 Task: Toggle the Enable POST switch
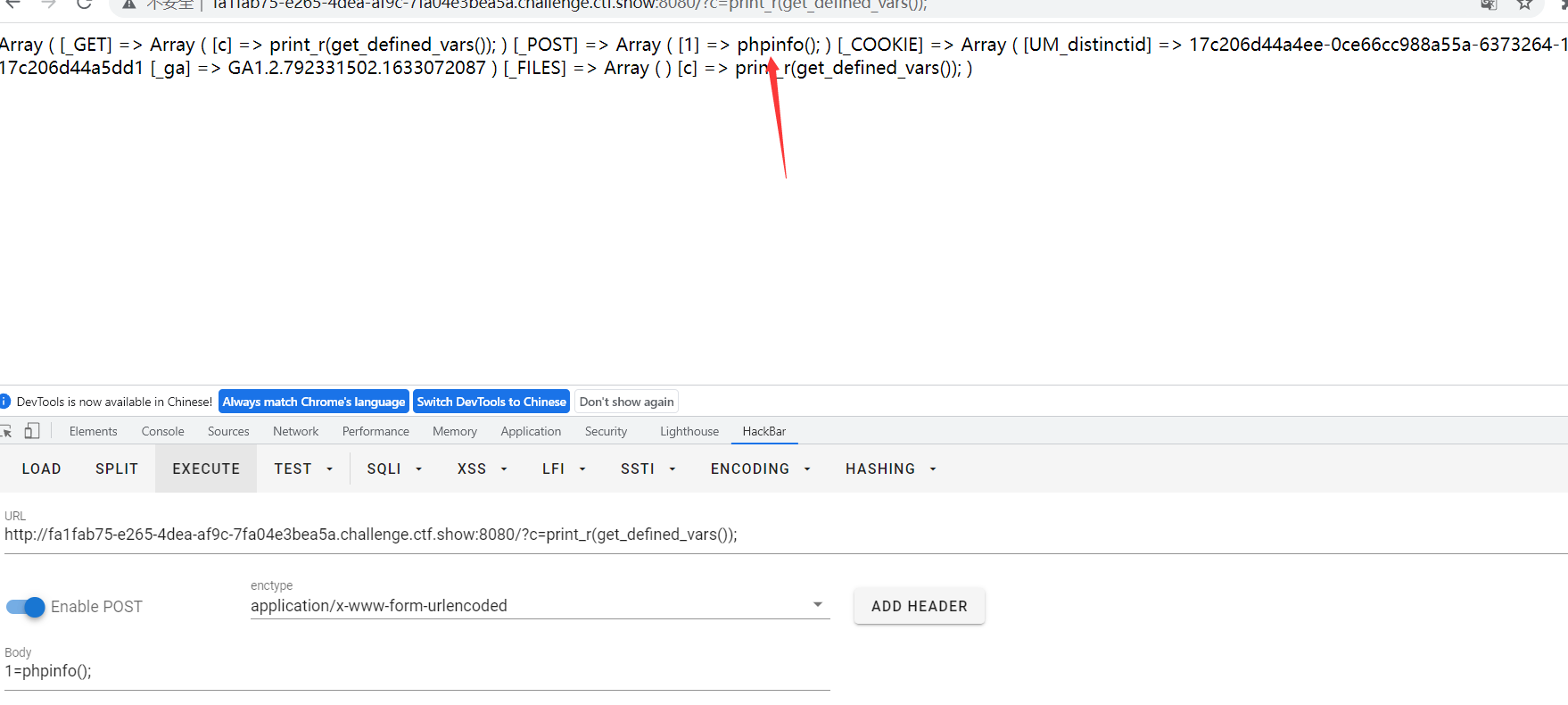tap(25, 607)
